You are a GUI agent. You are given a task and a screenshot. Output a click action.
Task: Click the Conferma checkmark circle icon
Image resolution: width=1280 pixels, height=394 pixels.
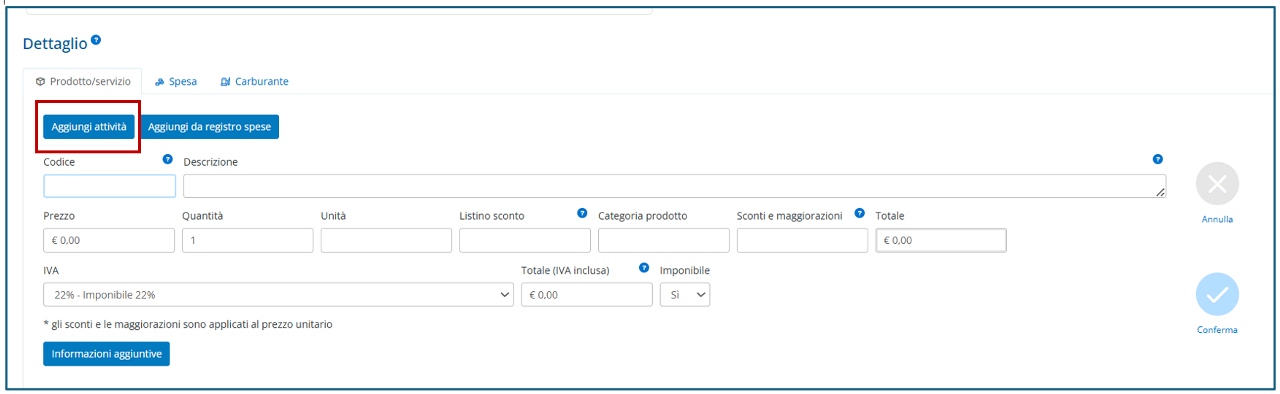pos(1217,294)
